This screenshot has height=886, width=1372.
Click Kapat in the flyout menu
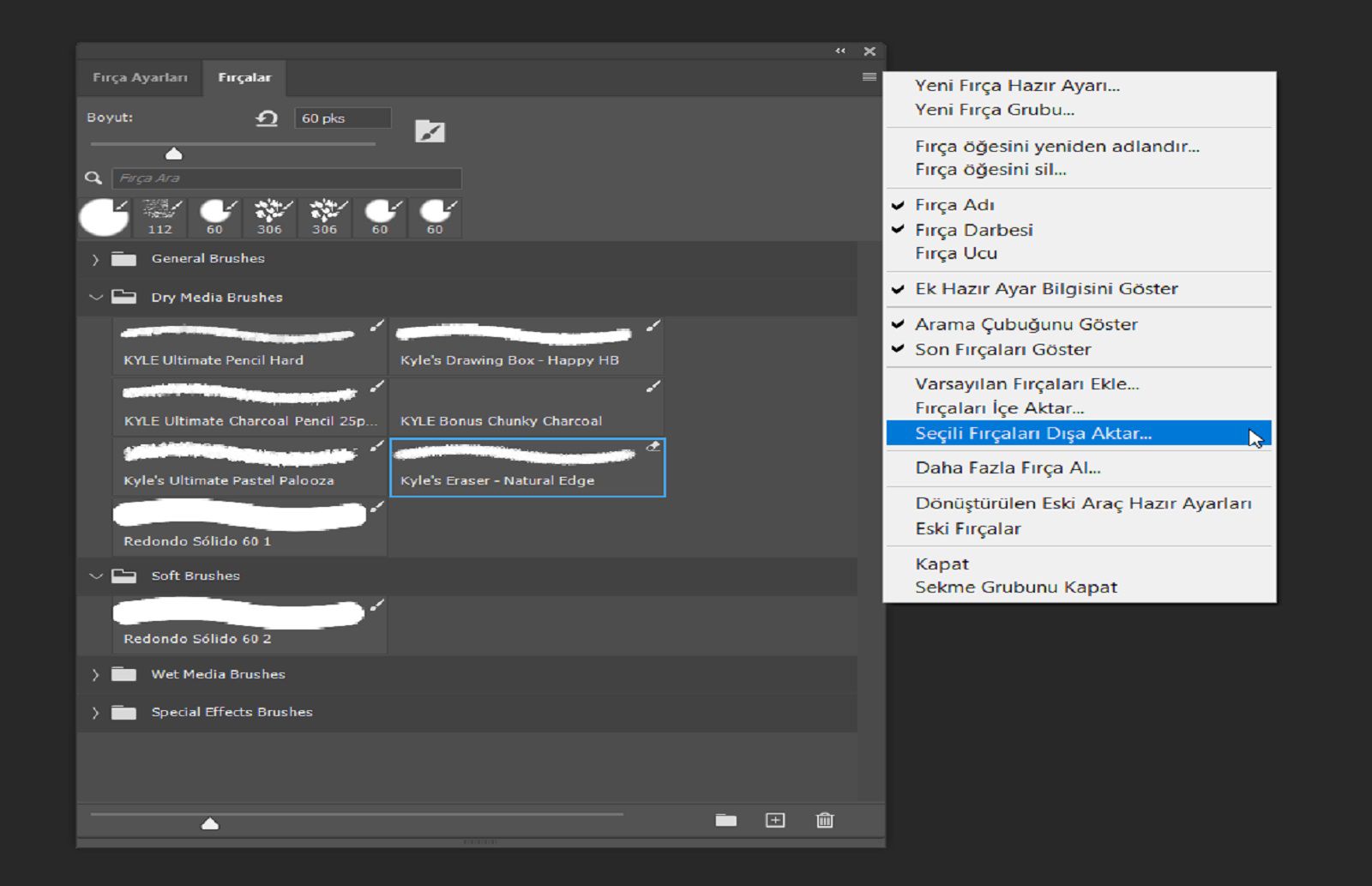(1079, 564)
